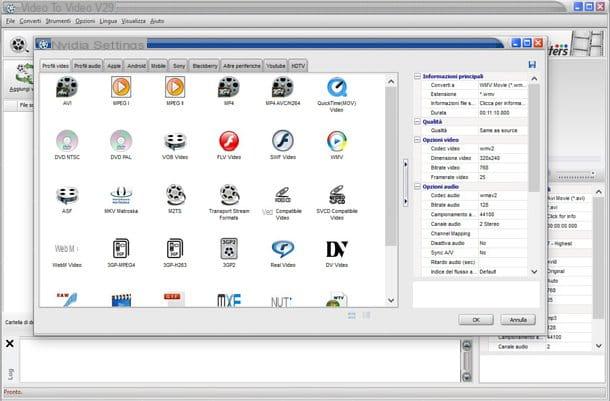610x401 pixels.
Task: Choose Transport Stream Formats icon
Action: [229, 195]
